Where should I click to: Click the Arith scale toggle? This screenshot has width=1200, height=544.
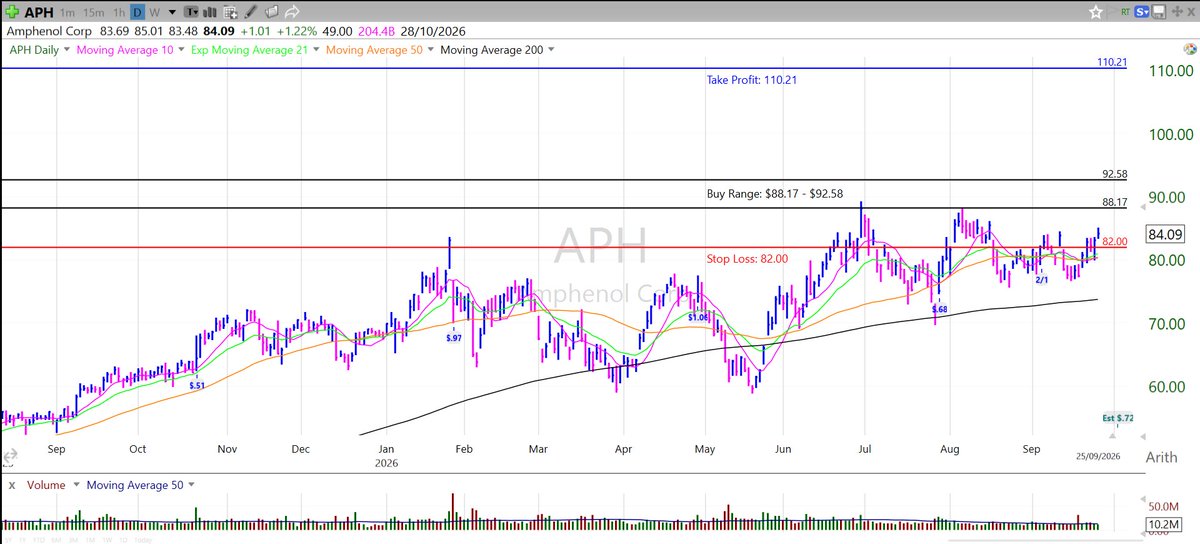pyautogui.click(x=1161, y=456)
